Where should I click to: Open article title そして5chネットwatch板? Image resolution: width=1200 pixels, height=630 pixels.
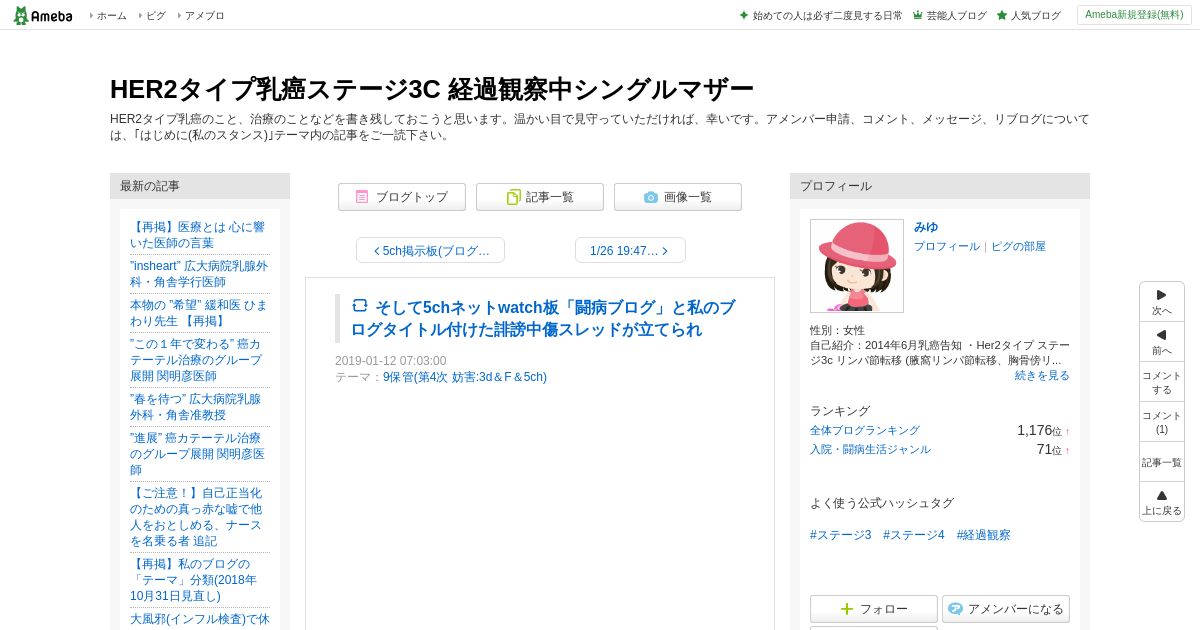pyautogui.click(x=542, y=318)
